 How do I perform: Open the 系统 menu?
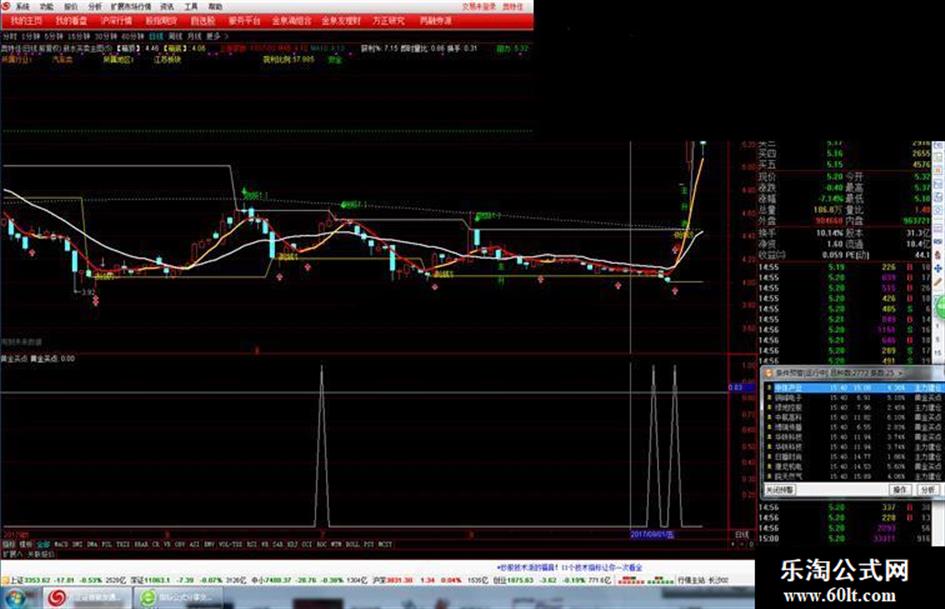pos(22,7)
